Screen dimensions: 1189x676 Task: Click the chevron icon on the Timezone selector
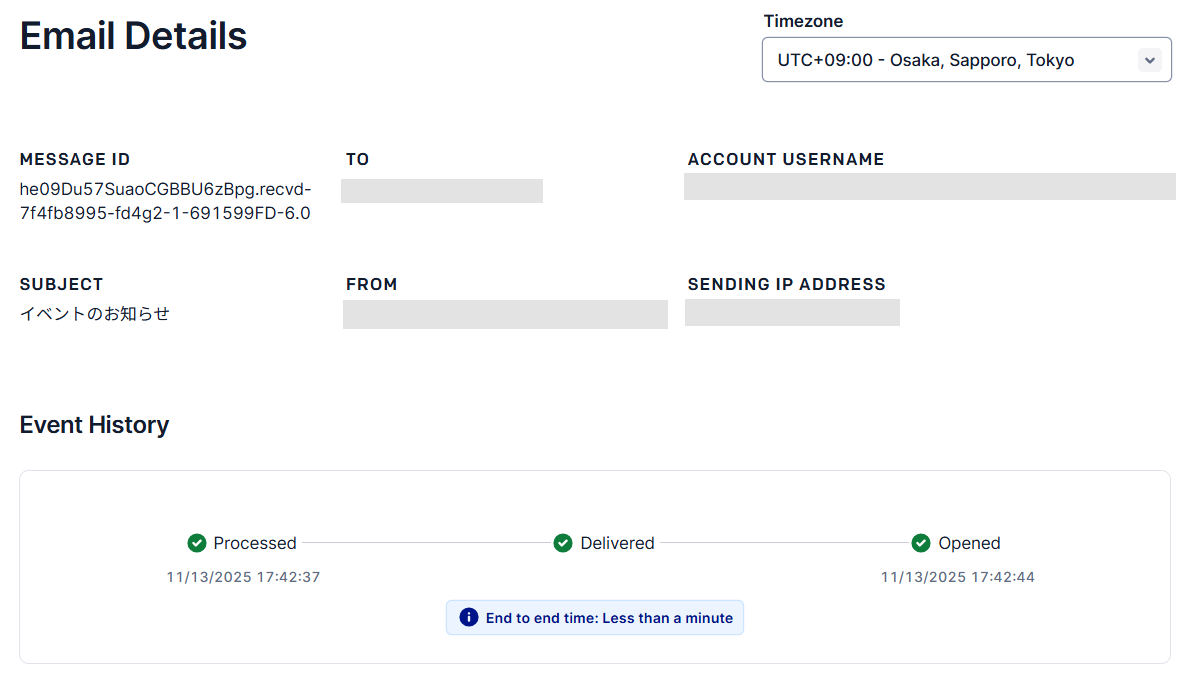pyautogui.click(x=1149, y=59)
